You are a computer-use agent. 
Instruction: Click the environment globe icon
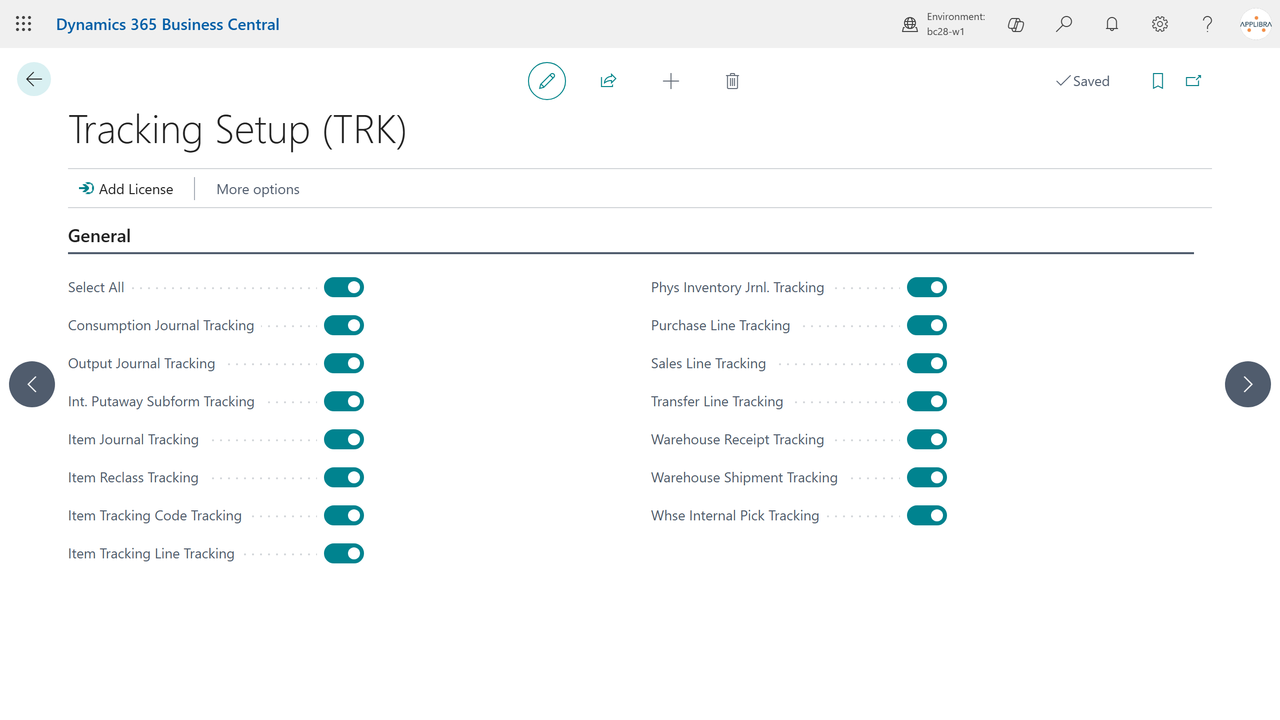(910, 25)
